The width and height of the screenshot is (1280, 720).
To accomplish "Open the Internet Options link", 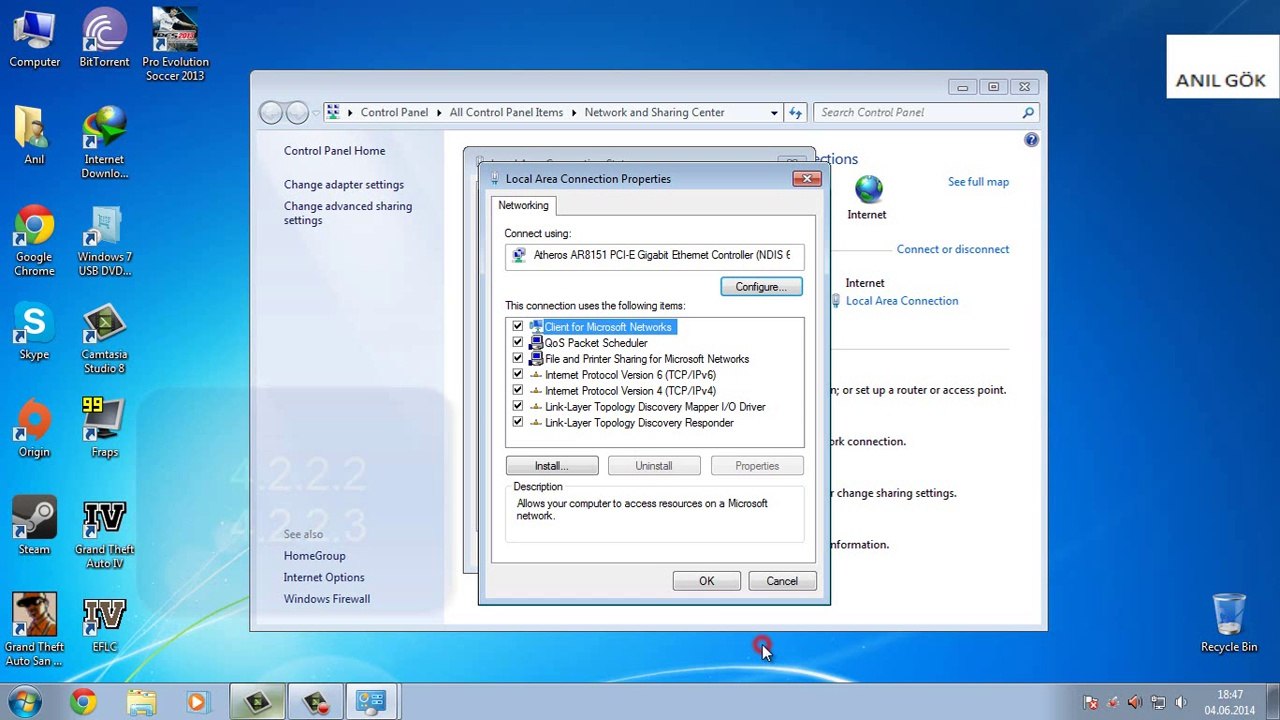I will (324, 577).
